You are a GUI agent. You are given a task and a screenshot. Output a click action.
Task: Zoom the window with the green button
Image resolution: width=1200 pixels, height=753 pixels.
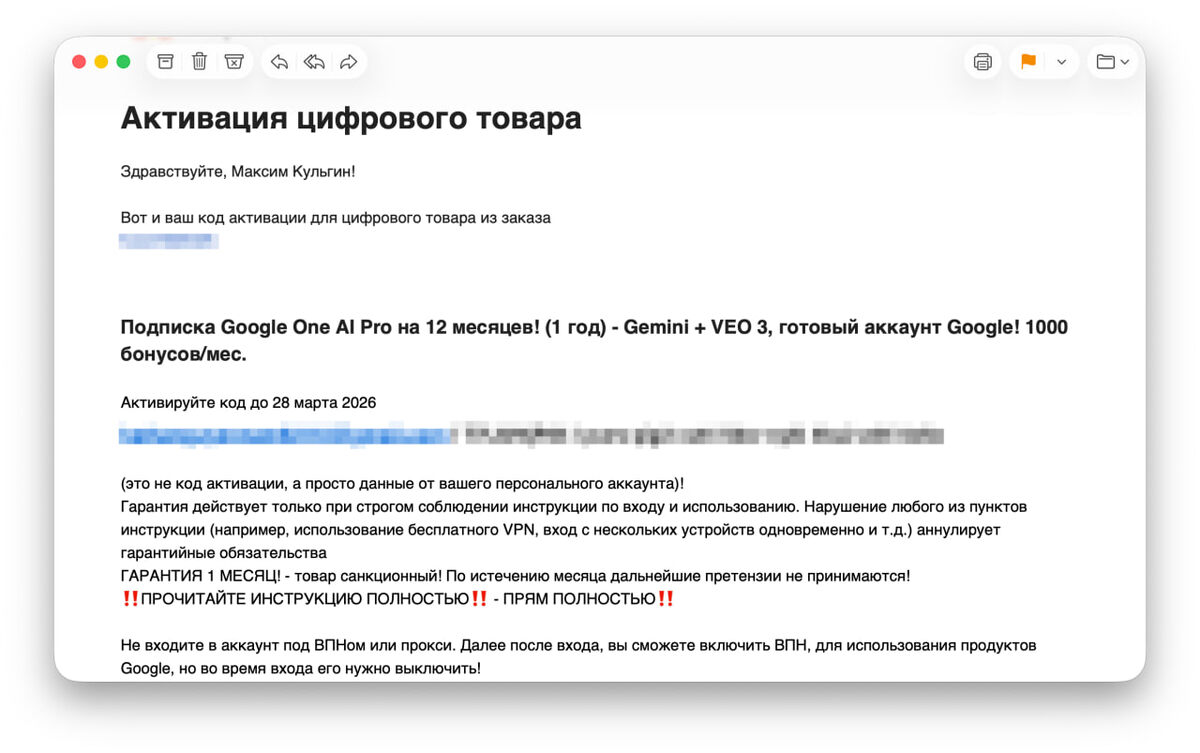(x=123, y=62)
